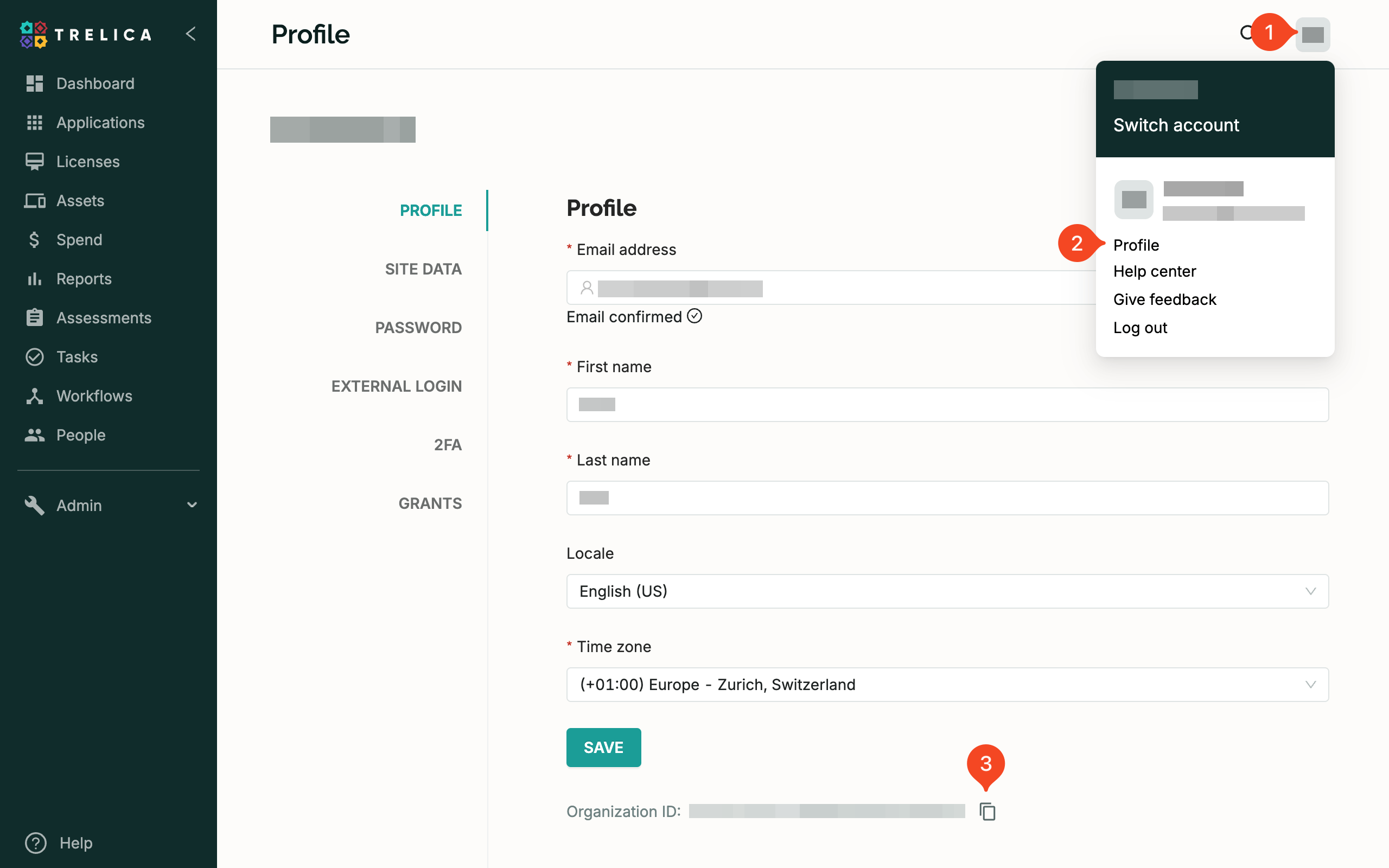Open the EXTERNAL LOGIN tab

coord(396,386)
